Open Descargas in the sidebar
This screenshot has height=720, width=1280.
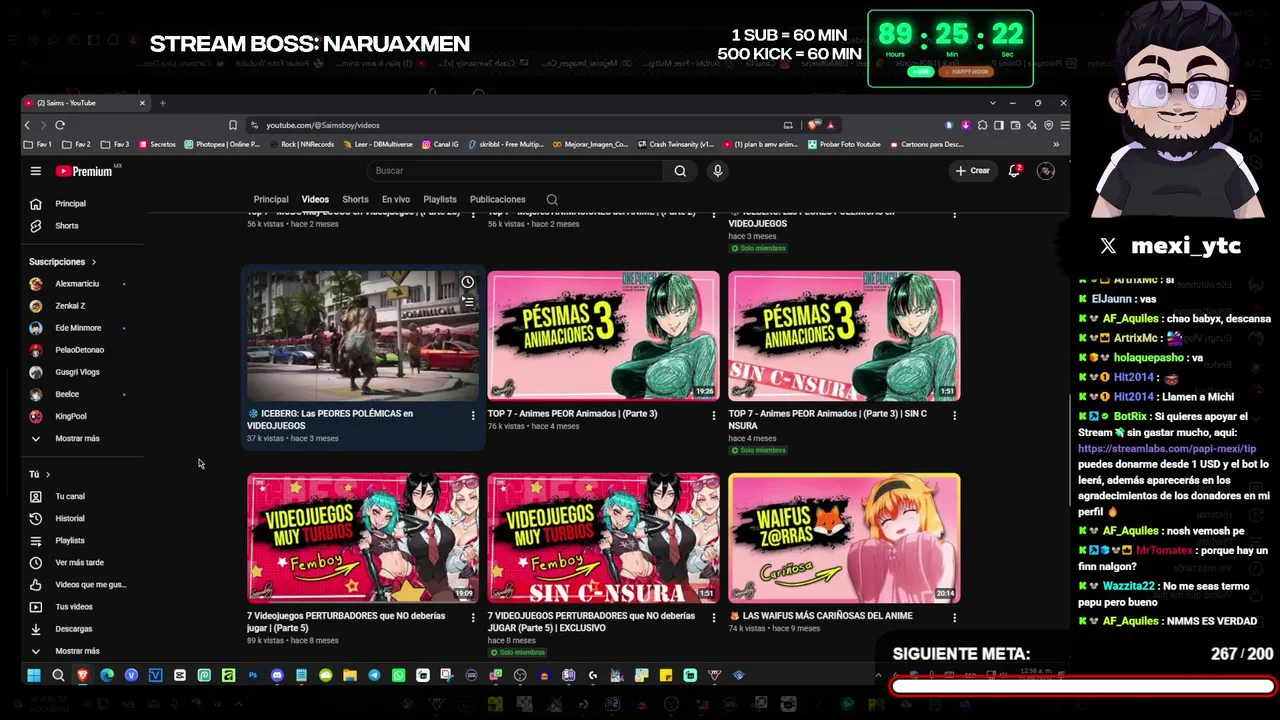[x=76, y=629]
